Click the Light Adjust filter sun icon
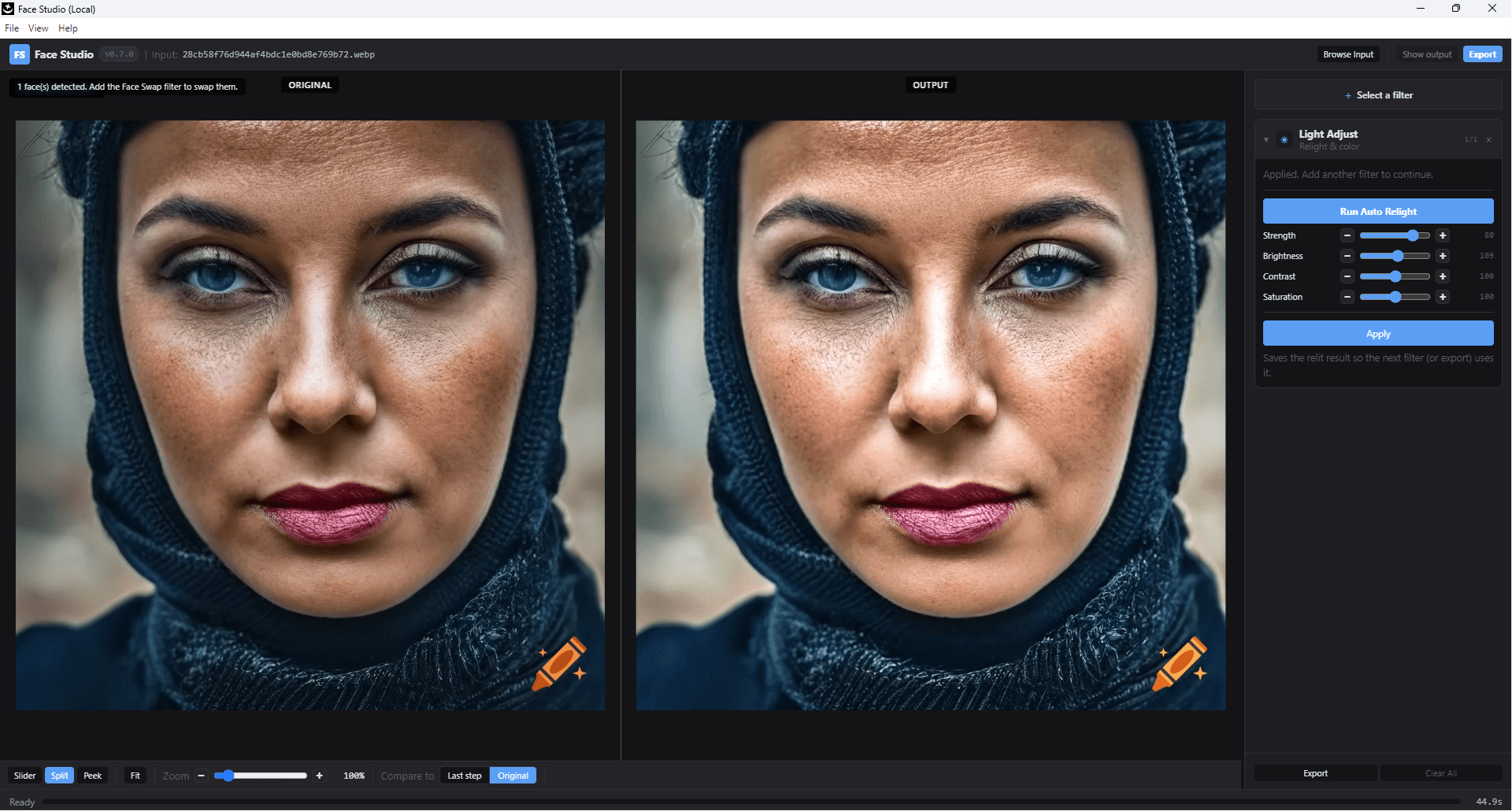The width and height of the screenshot is (1512, 811). tap(1284, 139)
